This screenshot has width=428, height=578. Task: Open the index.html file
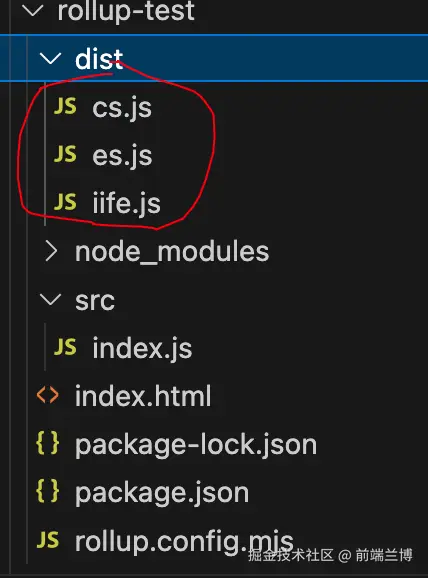[143, 396]
